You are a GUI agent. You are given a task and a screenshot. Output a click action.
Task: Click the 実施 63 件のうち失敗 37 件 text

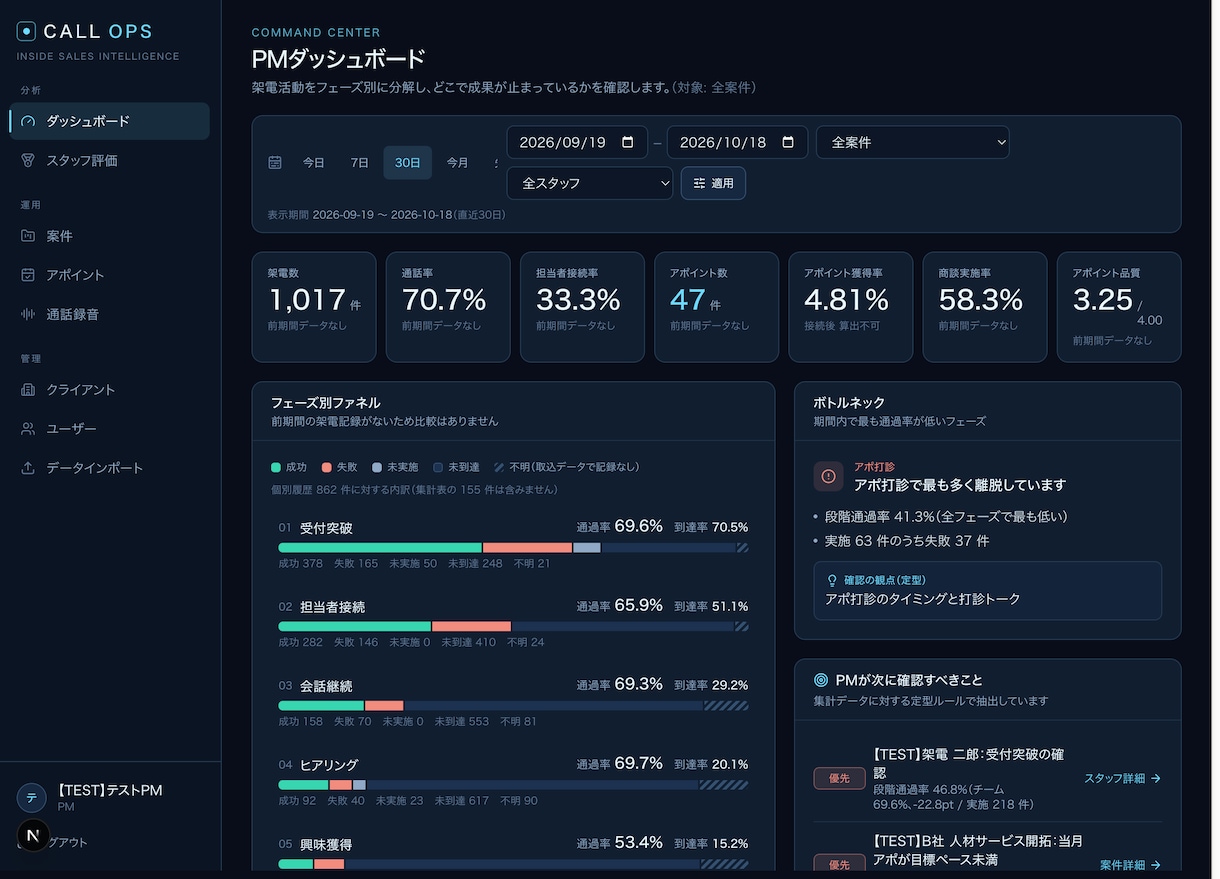(x=907, y=541)
